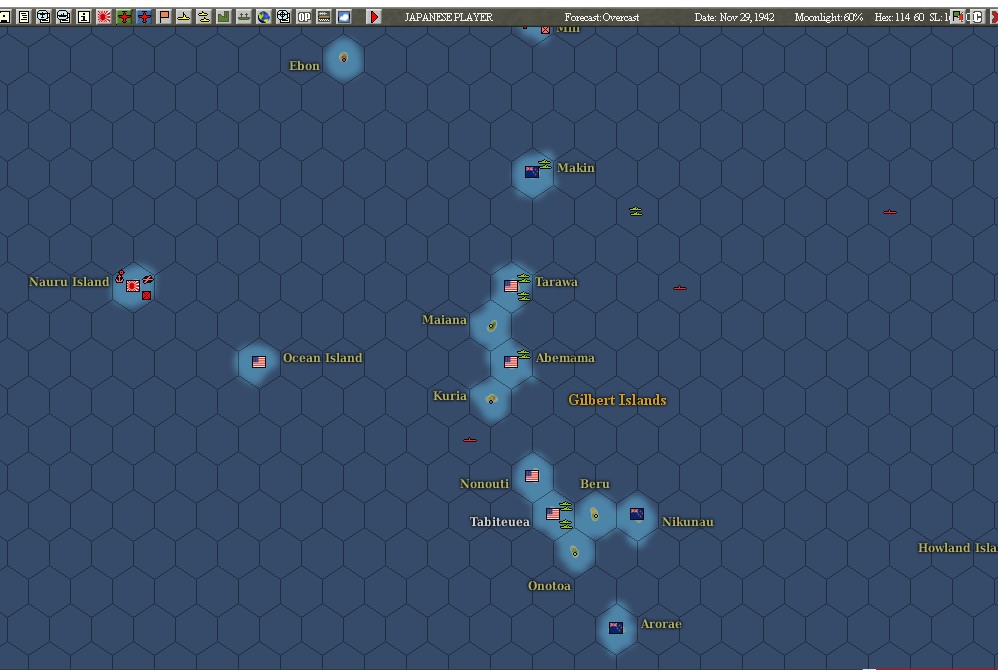Click the red ship south of Kuria

point(470,440)
